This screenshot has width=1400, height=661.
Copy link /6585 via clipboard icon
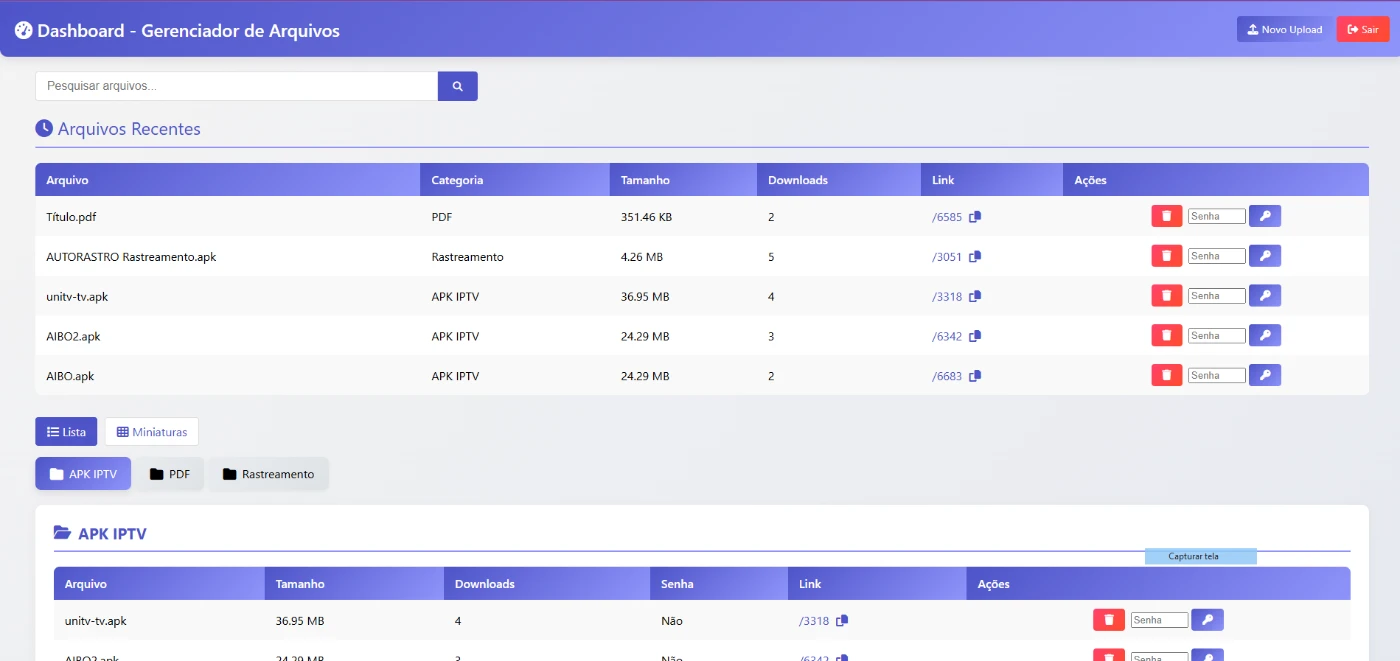pyautogui.click(x=975, y=217)
